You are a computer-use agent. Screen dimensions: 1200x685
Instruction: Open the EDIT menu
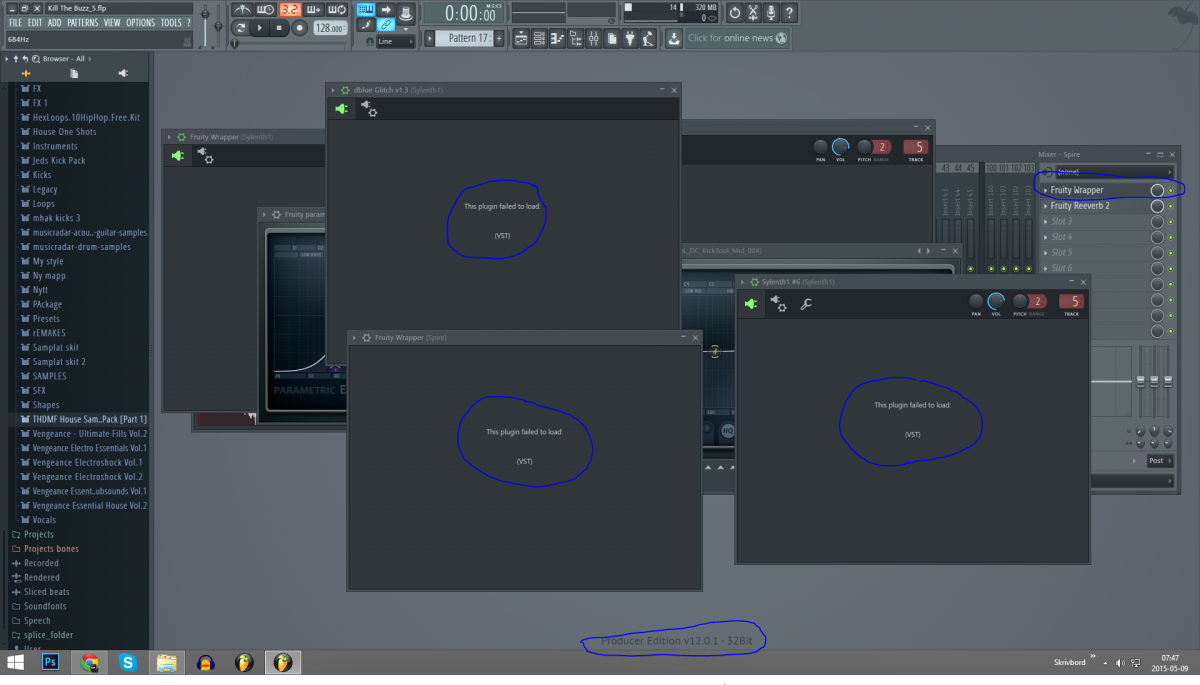pos(35,23)
